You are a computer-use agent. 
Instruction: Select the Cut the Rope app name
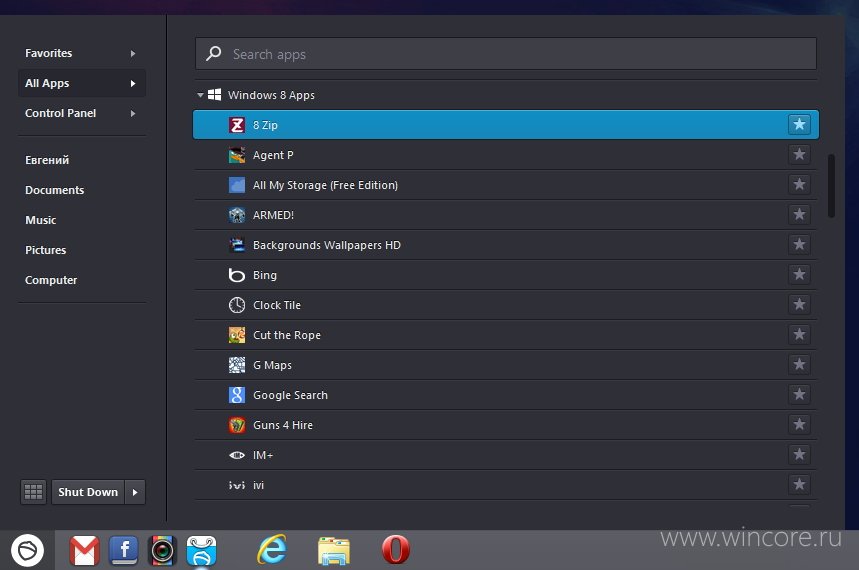tap(287, 335)
